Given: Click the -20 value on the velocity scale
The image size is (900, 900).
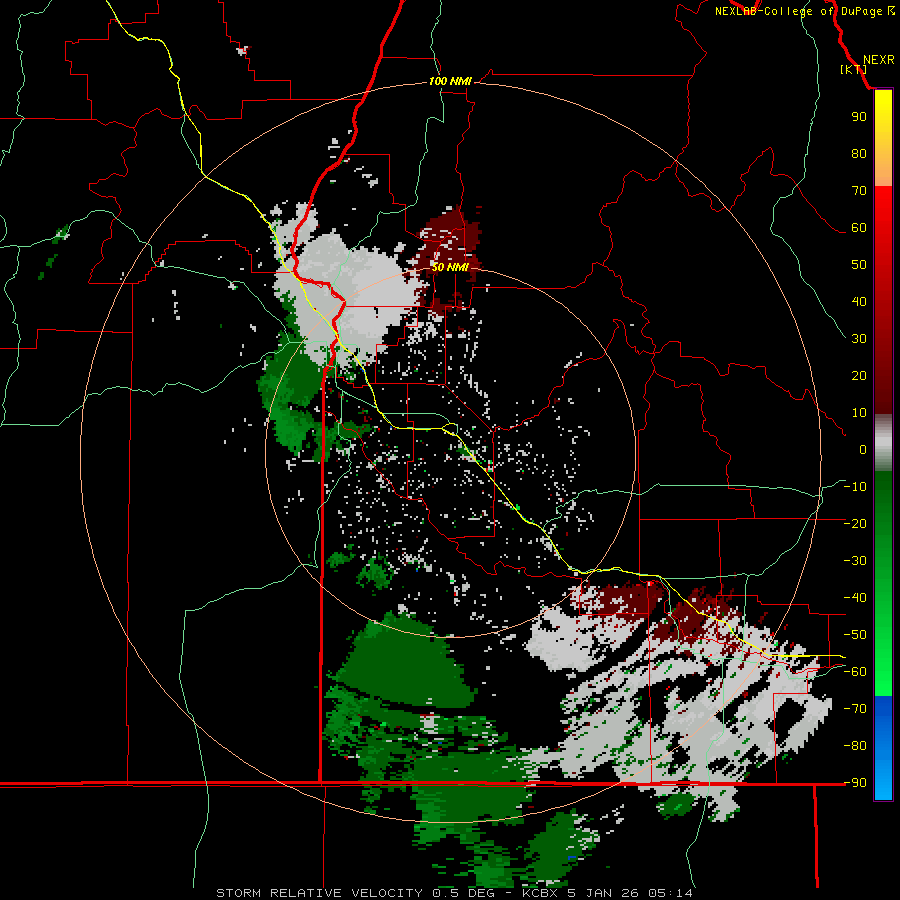Looking at the screenshot, I should (855, 524).
